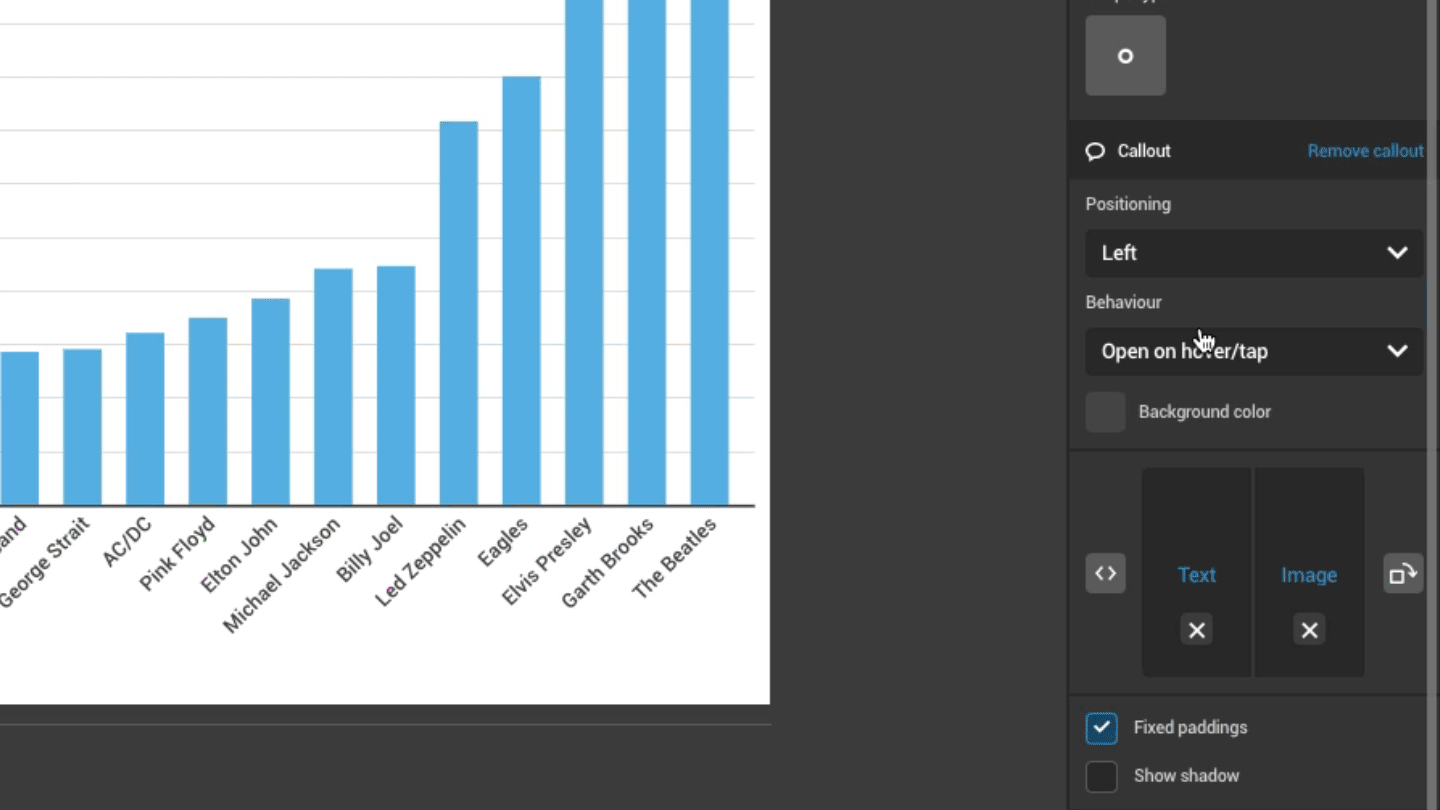Enable the Show shadow checkbox
Screen dimensions: 1440x810
point(1101,776)
